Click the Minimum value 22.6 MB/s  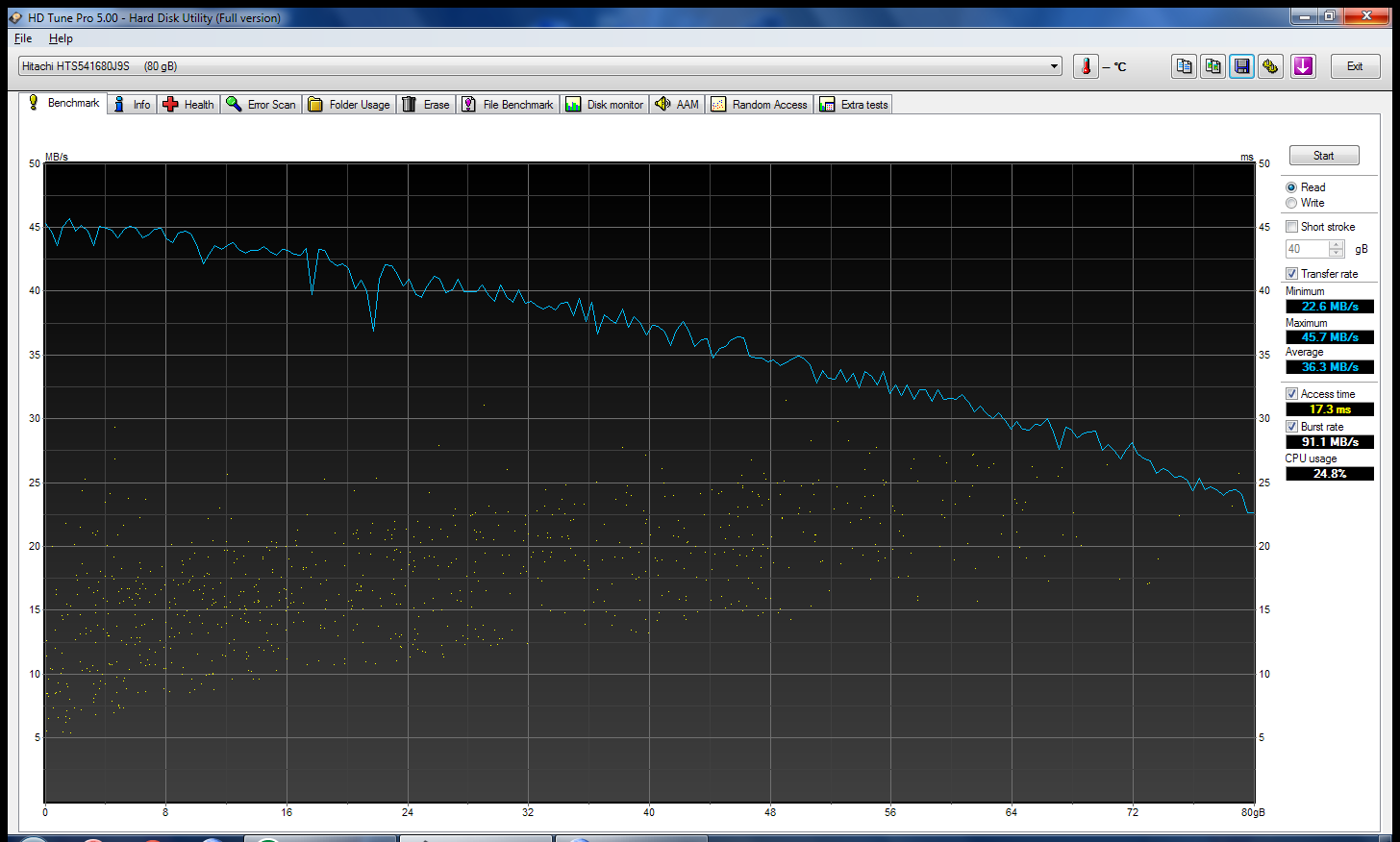pyautogui.click(x=1330, y=307)
